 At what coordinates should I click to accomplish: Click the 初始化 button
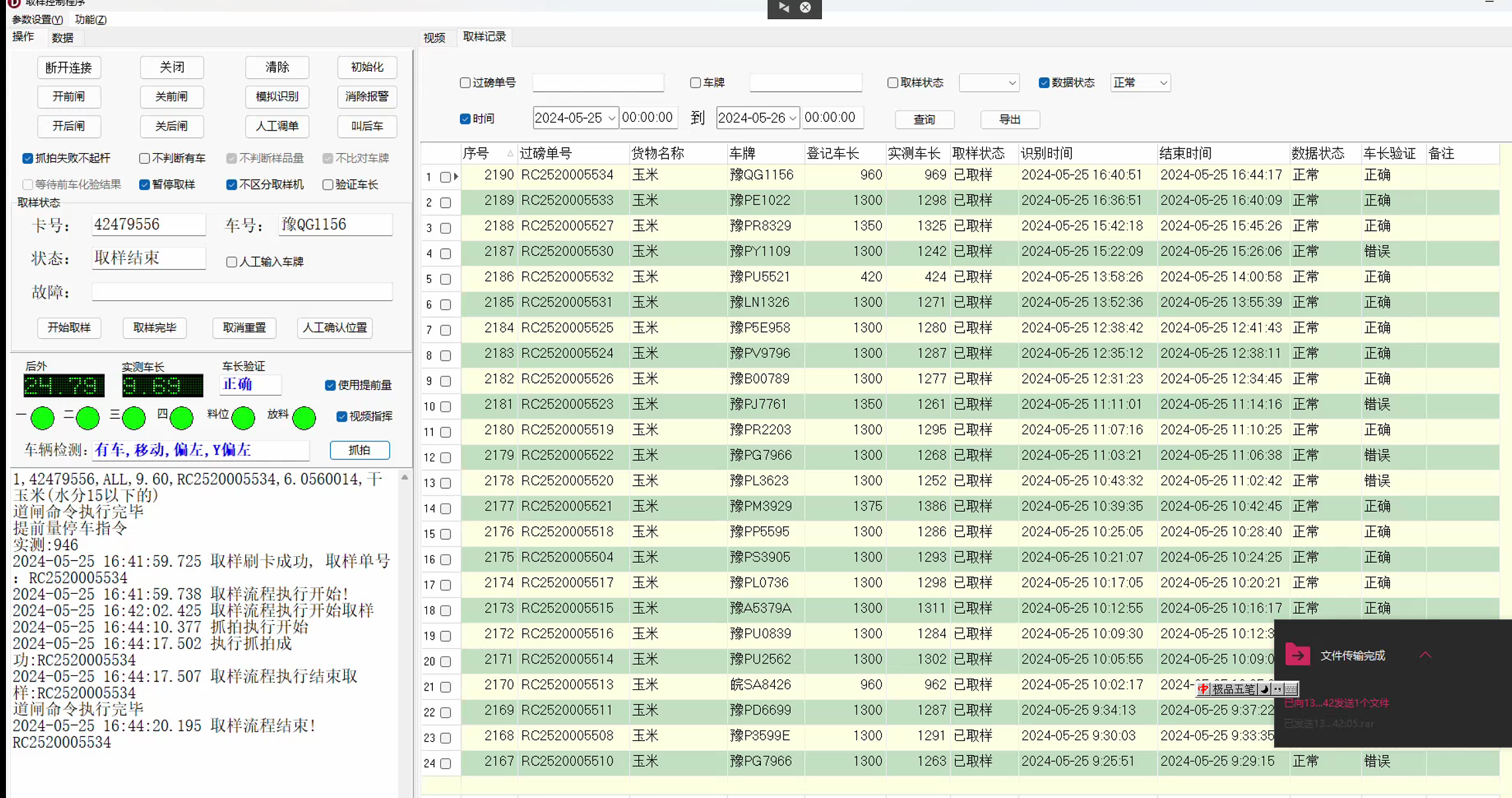pos(367,68)
